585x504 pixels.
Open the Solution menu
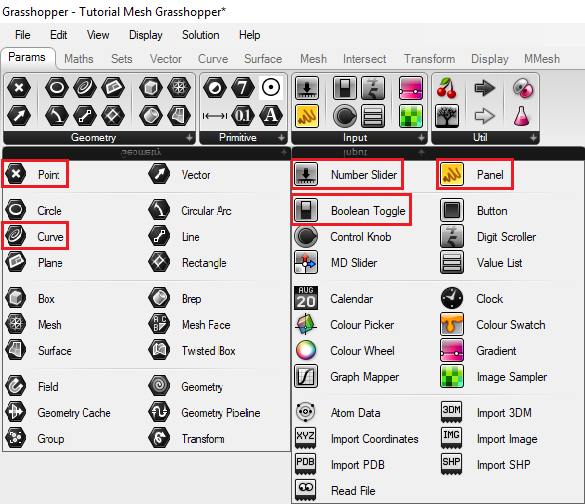click(x=200, y=35)
